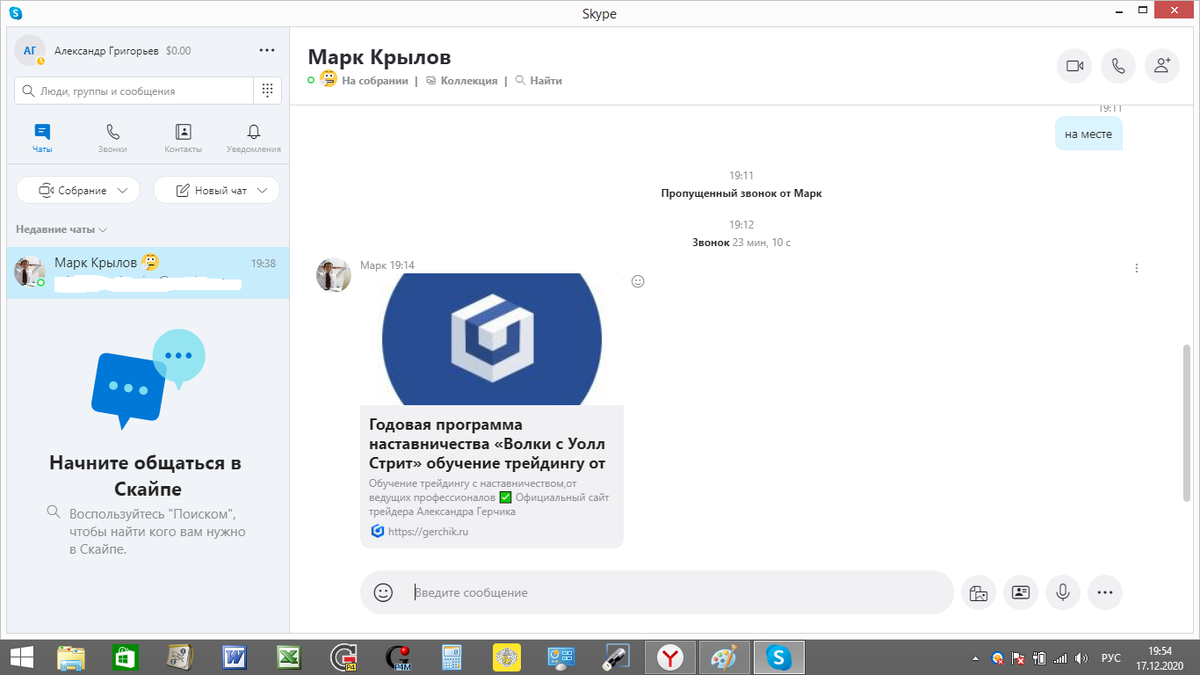Open the emoji picker in message box

pyautogui.click(x=383, y=592)
